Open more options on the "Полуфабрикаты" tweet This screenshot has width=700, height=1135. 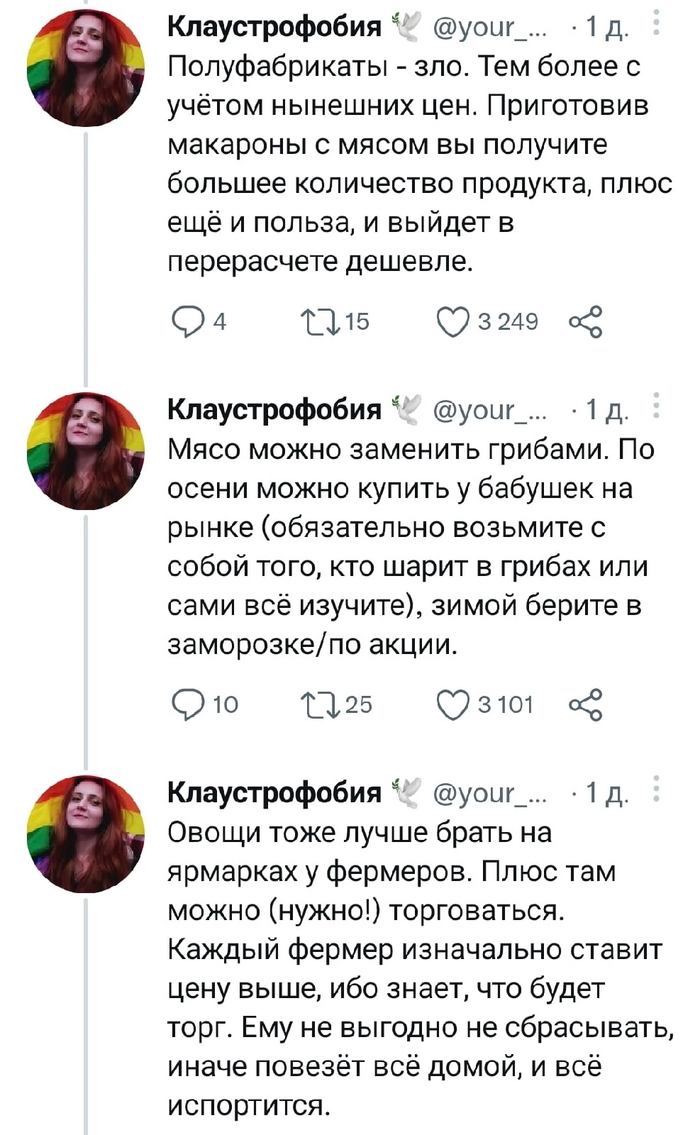coord(655,22)
